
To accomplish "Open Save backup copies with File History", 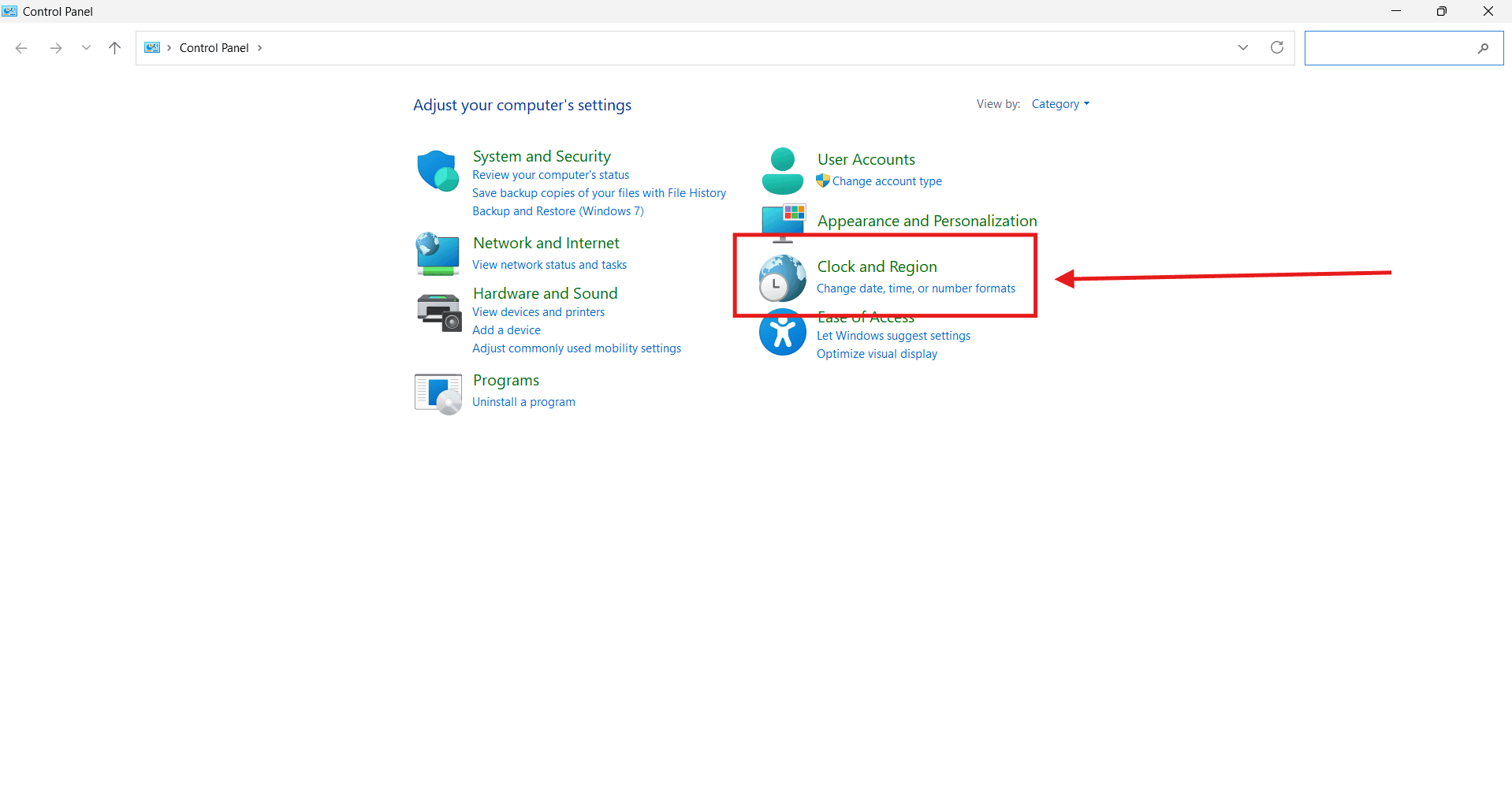I will coord(599,193).
